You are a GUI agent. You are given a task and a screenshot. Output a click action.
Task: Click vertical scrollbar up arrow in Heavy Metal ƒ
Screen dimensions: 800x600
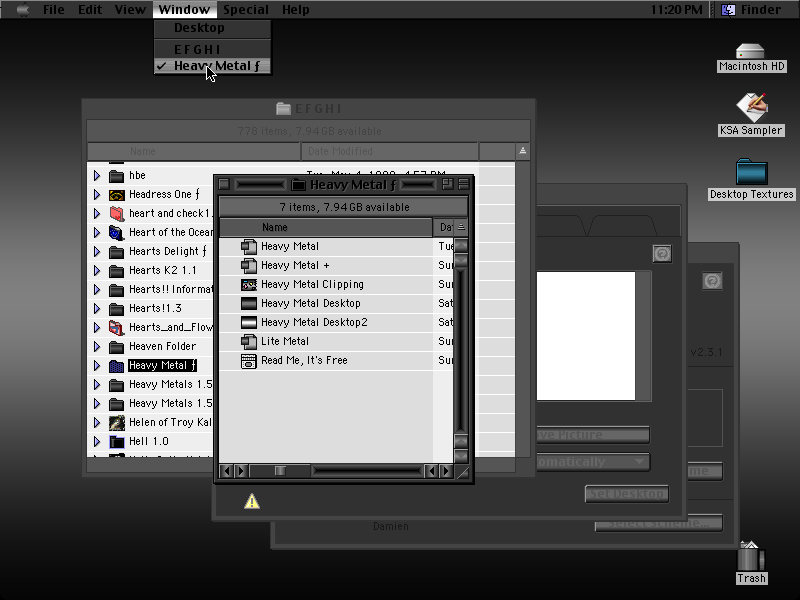tap(461, 246)
